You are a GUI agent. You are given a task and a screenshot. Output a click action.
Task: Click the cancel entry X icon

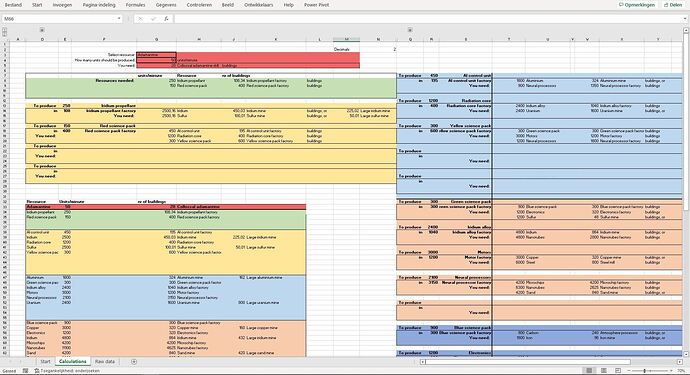[140, 19]
